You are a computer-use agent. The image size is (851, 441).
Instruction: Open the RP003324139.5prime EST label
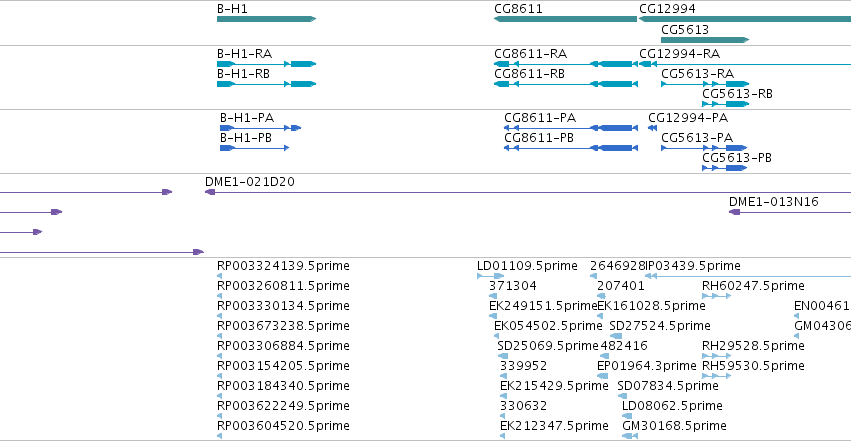pyautogui.click(x=283, y=266)
